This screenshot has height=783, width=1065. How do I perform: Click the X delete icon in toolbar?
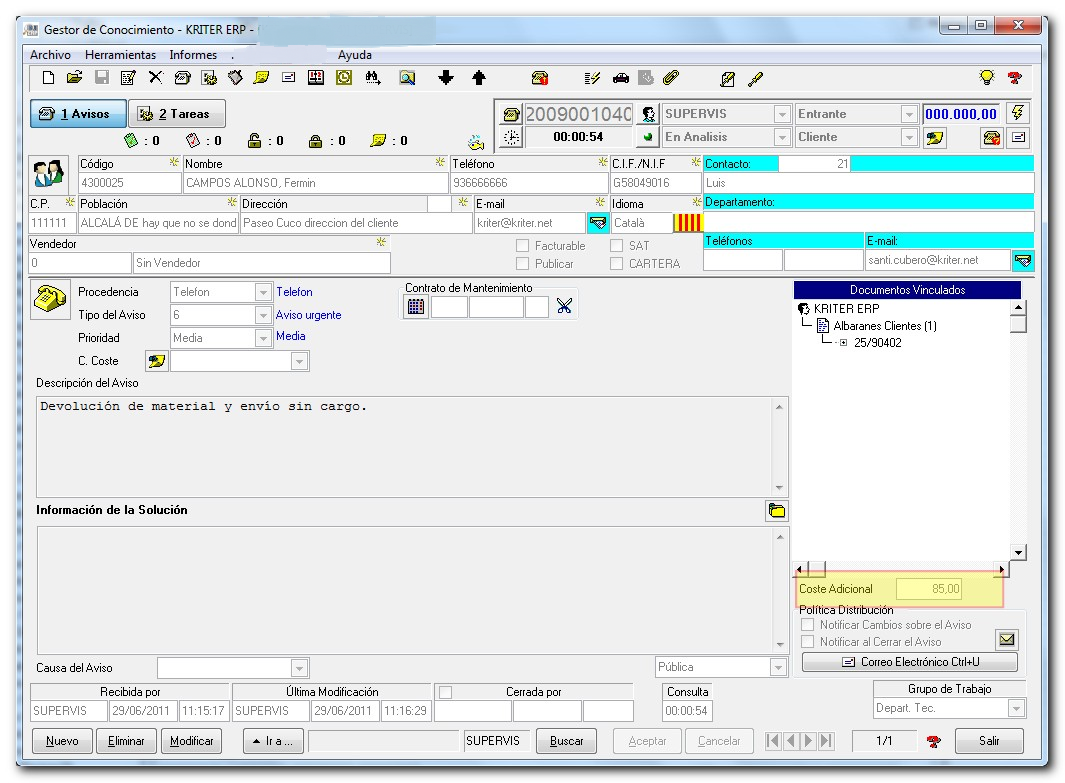(156, 77)
